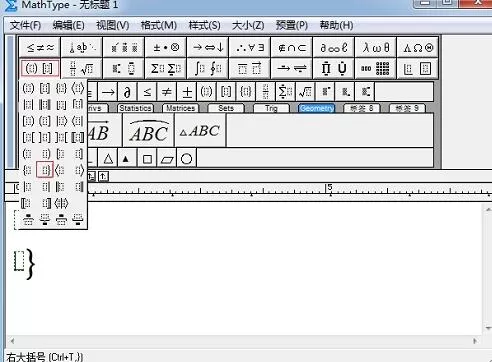Open the 大小(Z) menu
Viewport: 492px width, 362px height.
(x=248, y=25)
